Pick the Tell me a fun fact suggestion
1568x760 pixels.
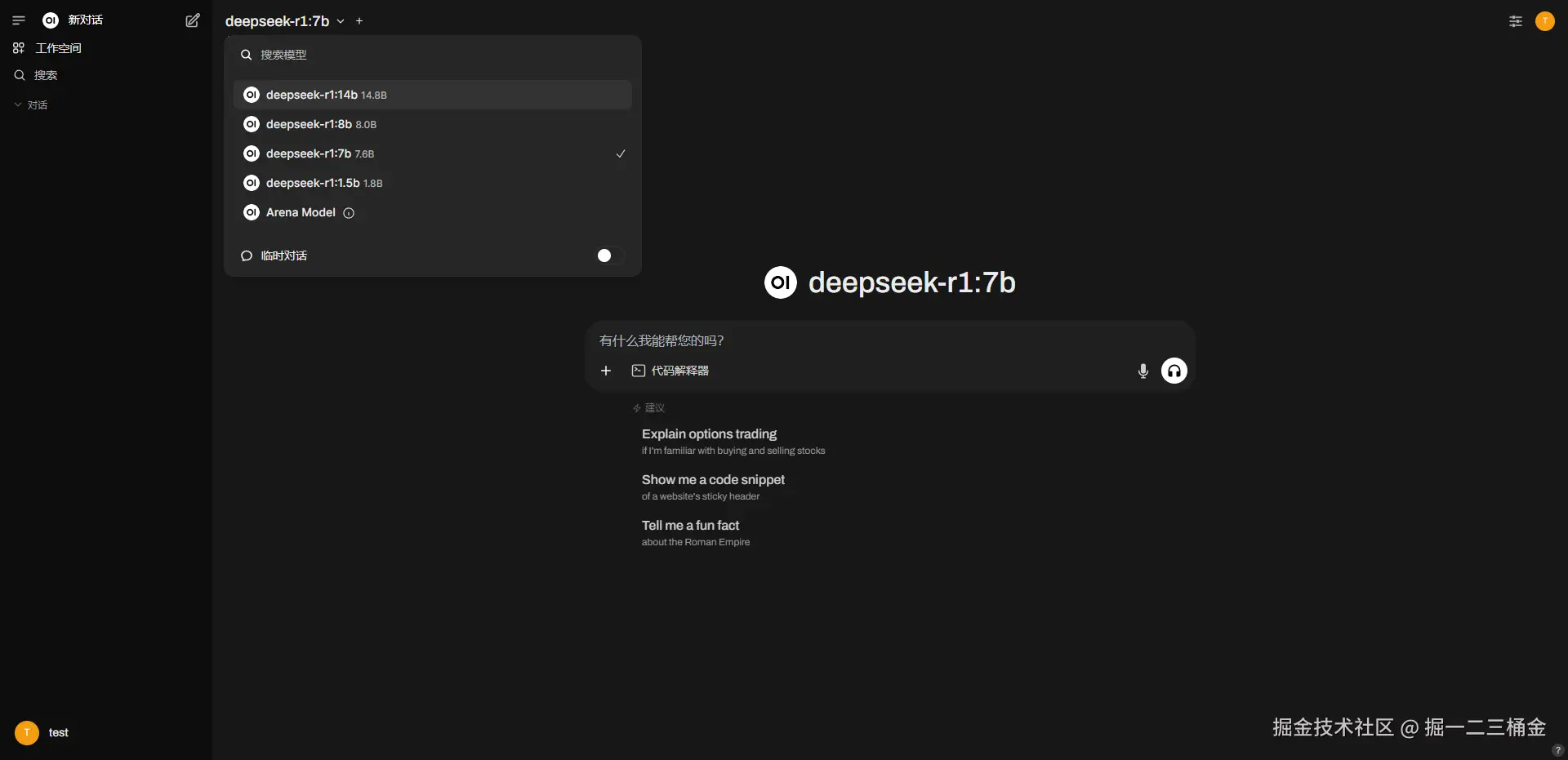[x=696, y=532]
